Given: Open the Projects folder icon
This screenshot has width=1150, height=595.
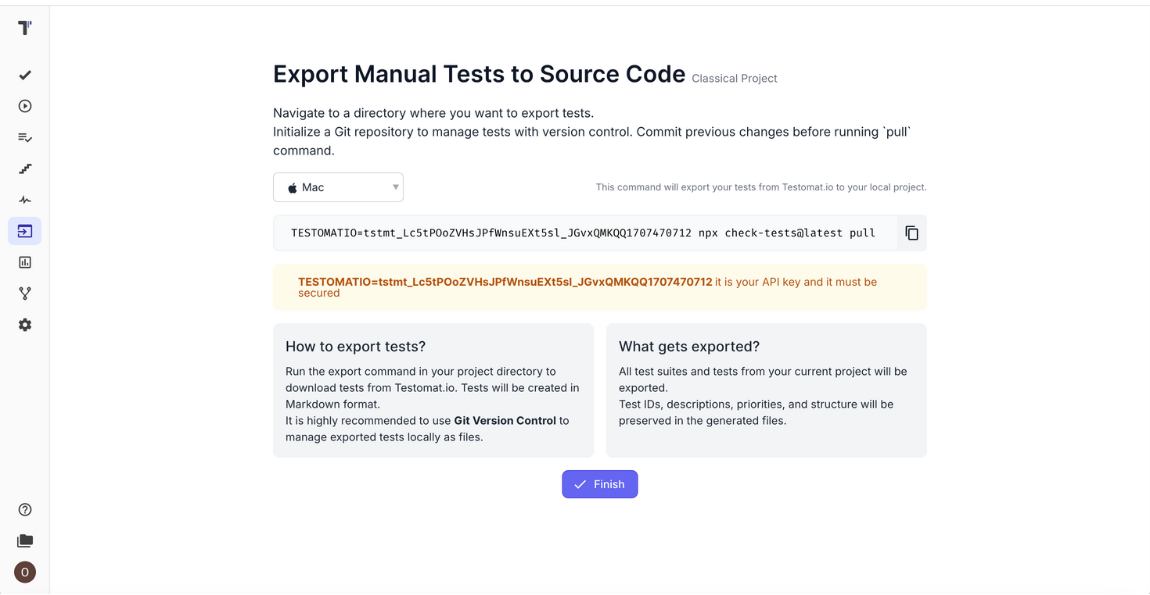Looking at the screenshot, I should tap(25, 541).
